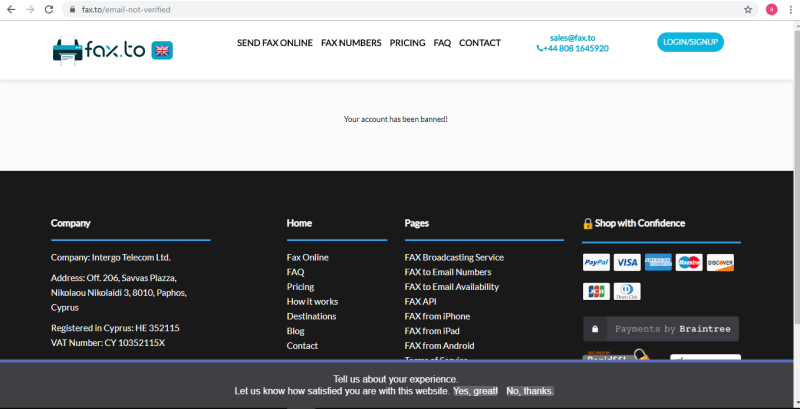Click Yes, great! in survey banner
This screenshot has height=409, width=800.
(476, 391)
